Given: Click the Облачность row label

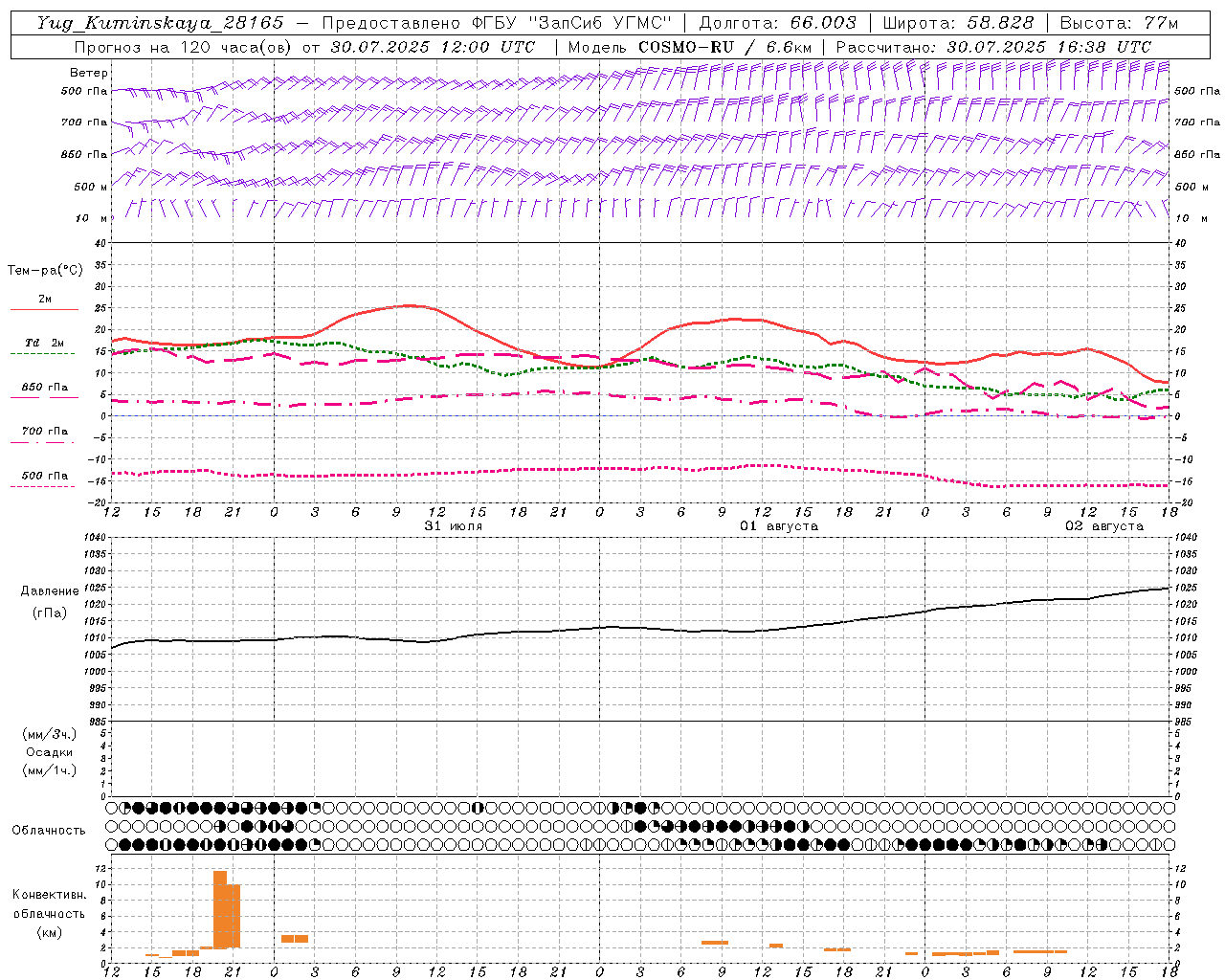Looking at the screenshot, I should [x=49, y=830].
